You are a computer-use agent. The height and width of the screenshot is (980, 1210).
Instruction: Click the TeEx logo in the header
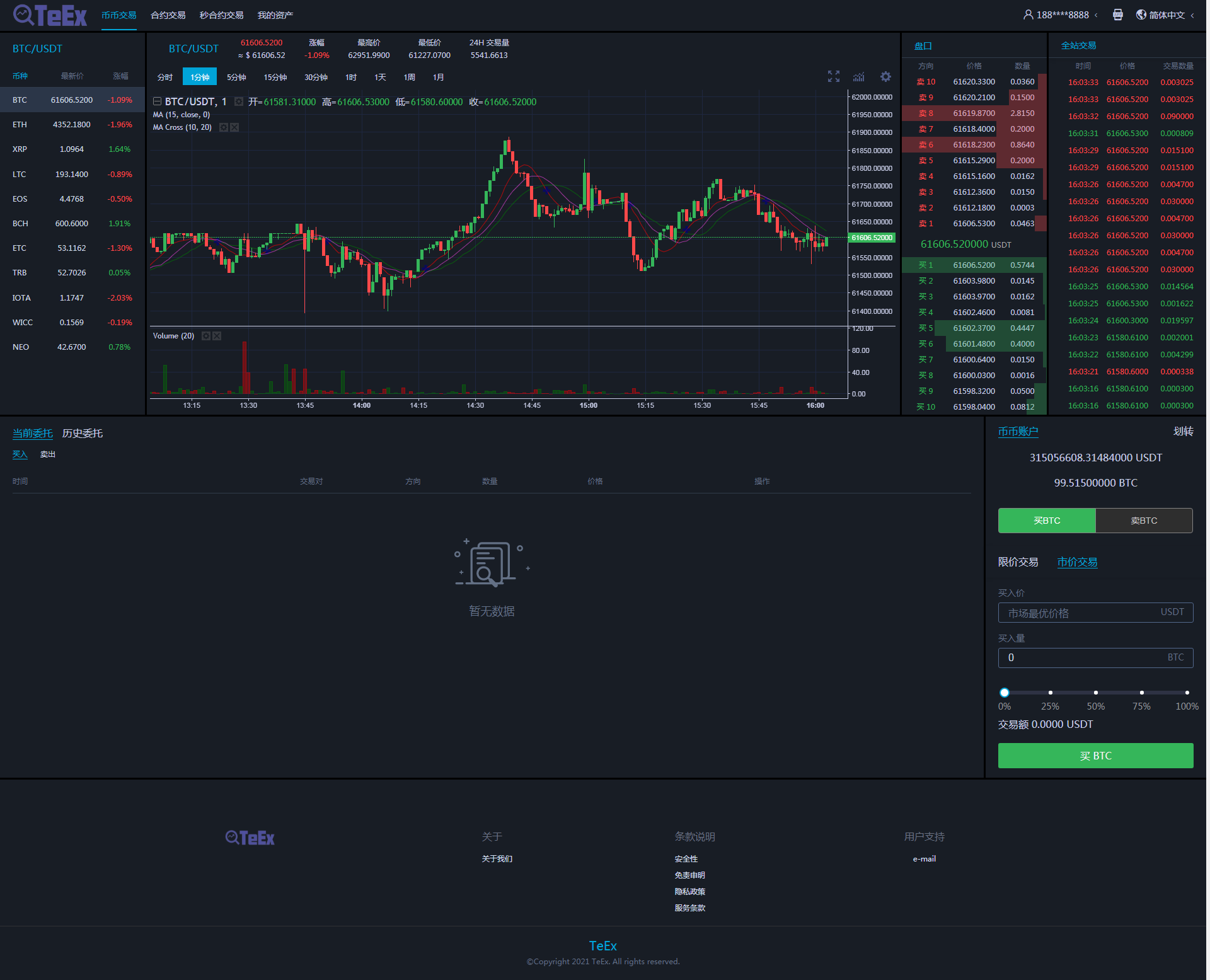(50, 15)
